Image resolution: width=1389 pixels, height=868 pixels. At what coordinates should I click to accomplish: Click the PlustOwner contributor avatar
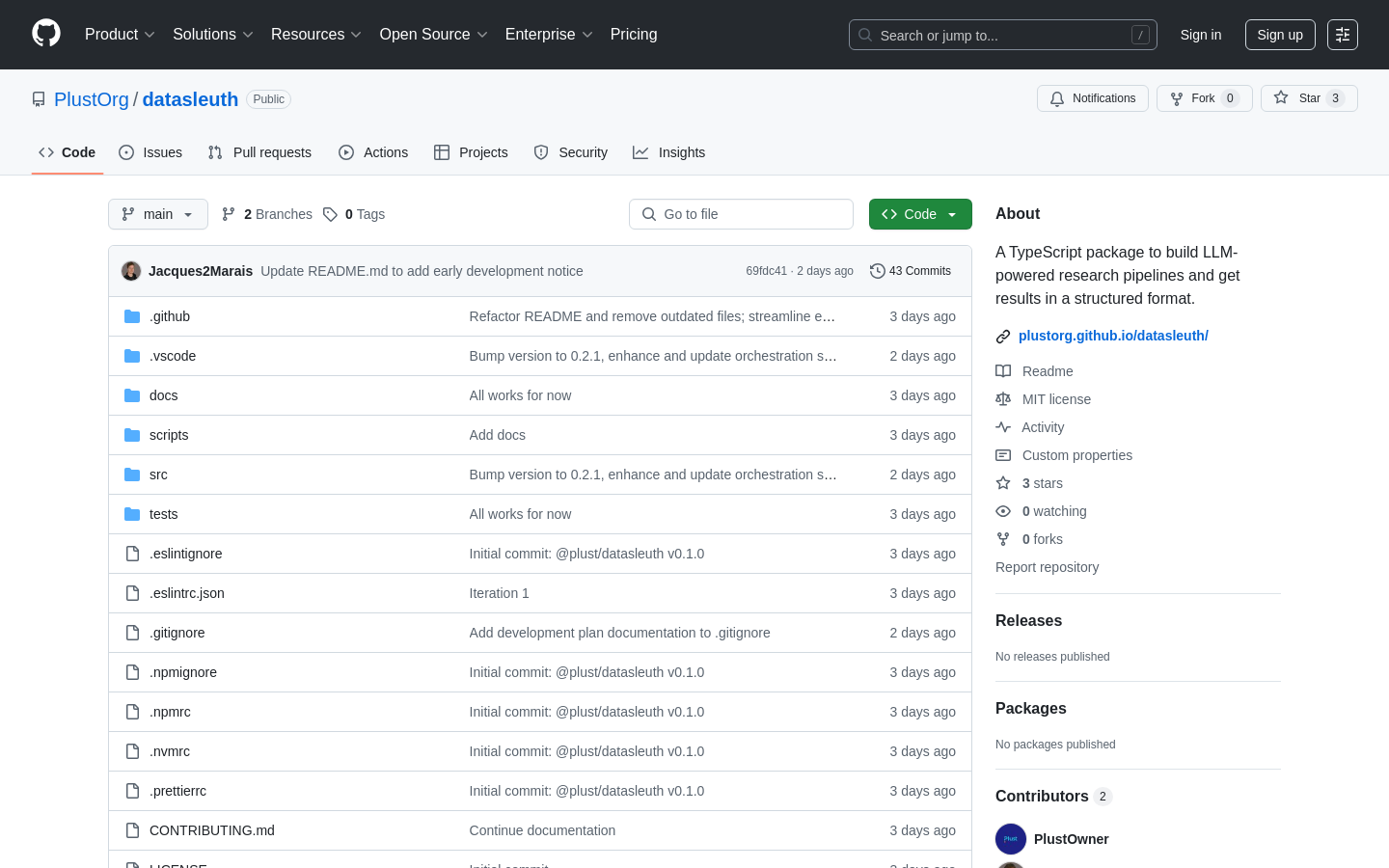[x=1011, y=839]
